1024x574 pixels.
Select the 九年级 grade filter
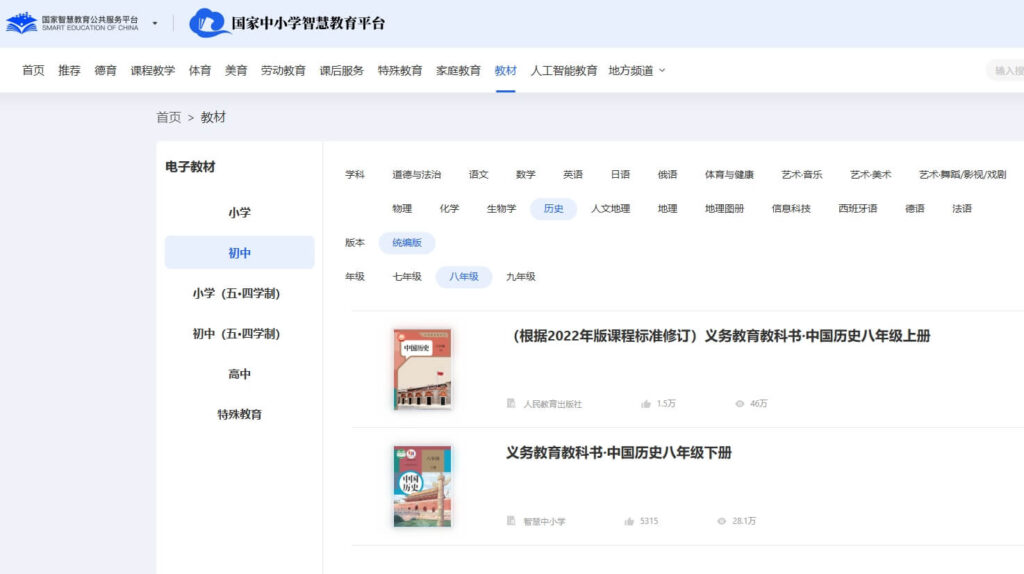coord(520,277)
